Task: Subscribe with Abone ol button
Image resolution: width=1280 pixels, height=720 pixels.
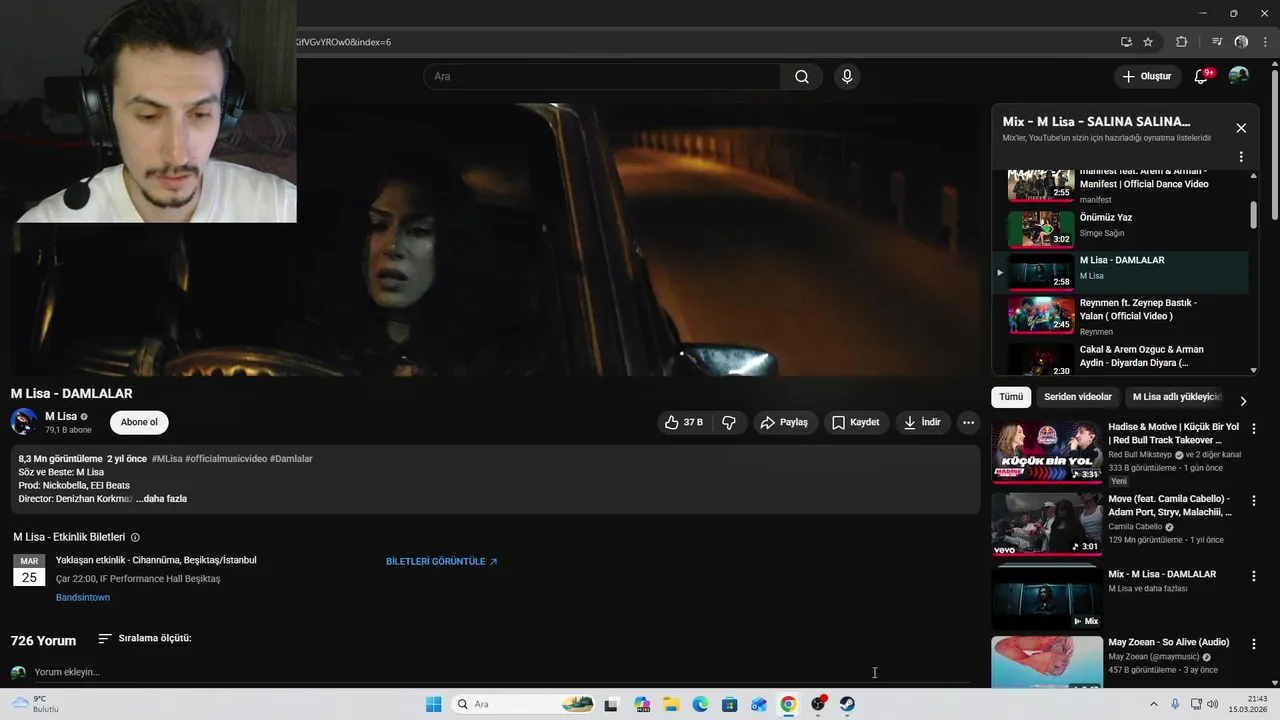Action: (139, 422)
